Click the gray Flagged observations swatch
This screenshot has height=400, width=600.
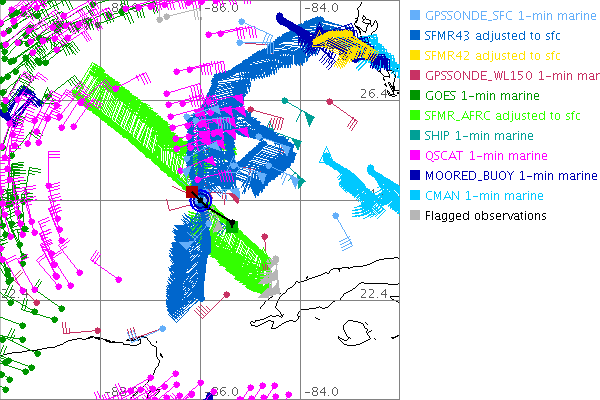[x=415, y=216]
